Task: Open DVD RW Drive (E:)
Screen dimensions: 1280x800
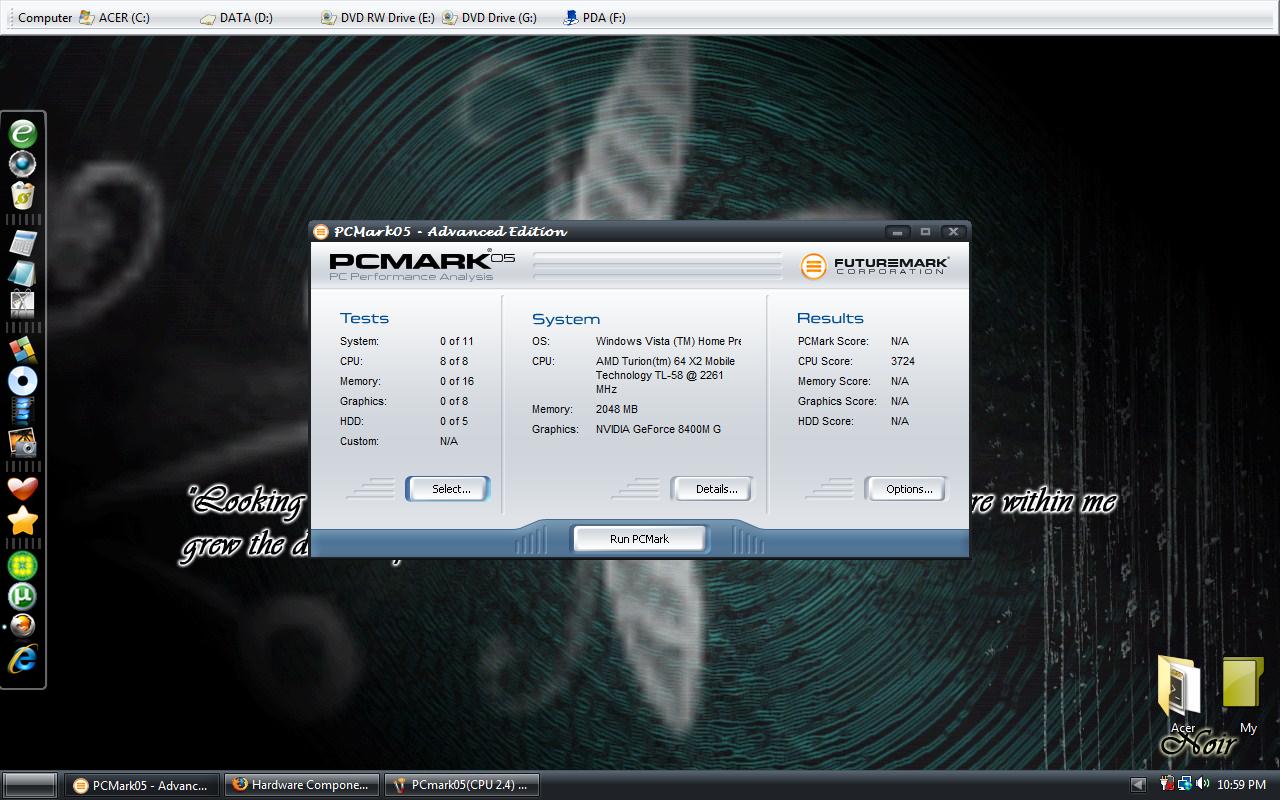Action: coord(378,17)
